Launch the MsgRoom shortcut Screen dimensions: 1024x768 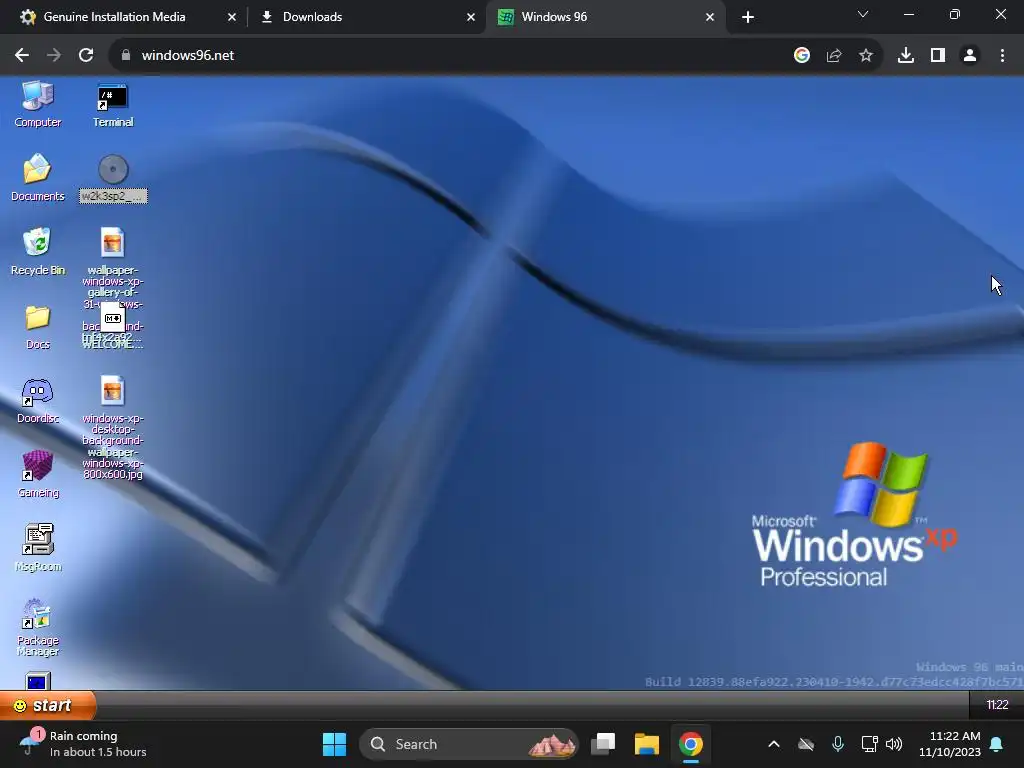click(38, 548)
